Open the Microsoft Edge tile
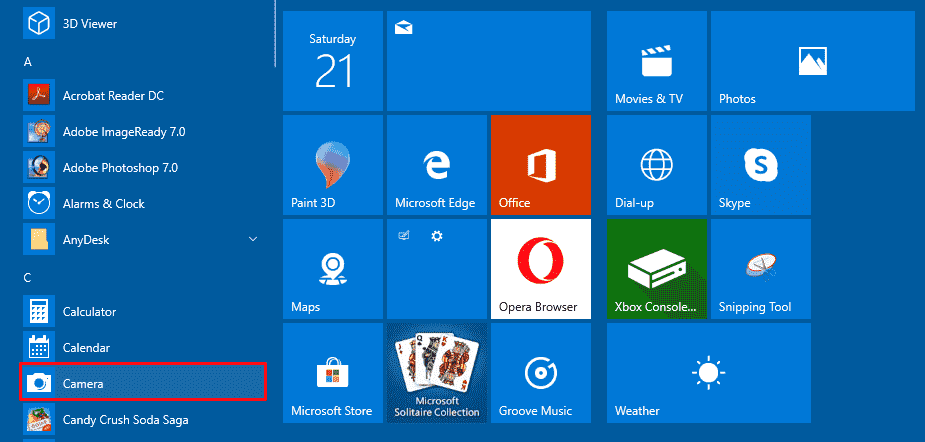The image size is (925, 442). coord(437,165)
